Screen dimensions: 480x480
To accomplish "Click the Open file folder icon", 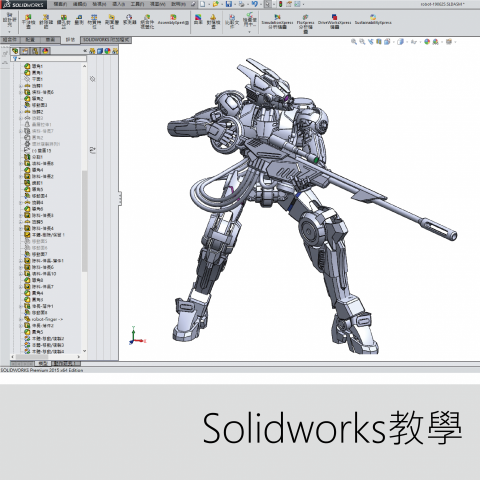I will coord(216,4).
